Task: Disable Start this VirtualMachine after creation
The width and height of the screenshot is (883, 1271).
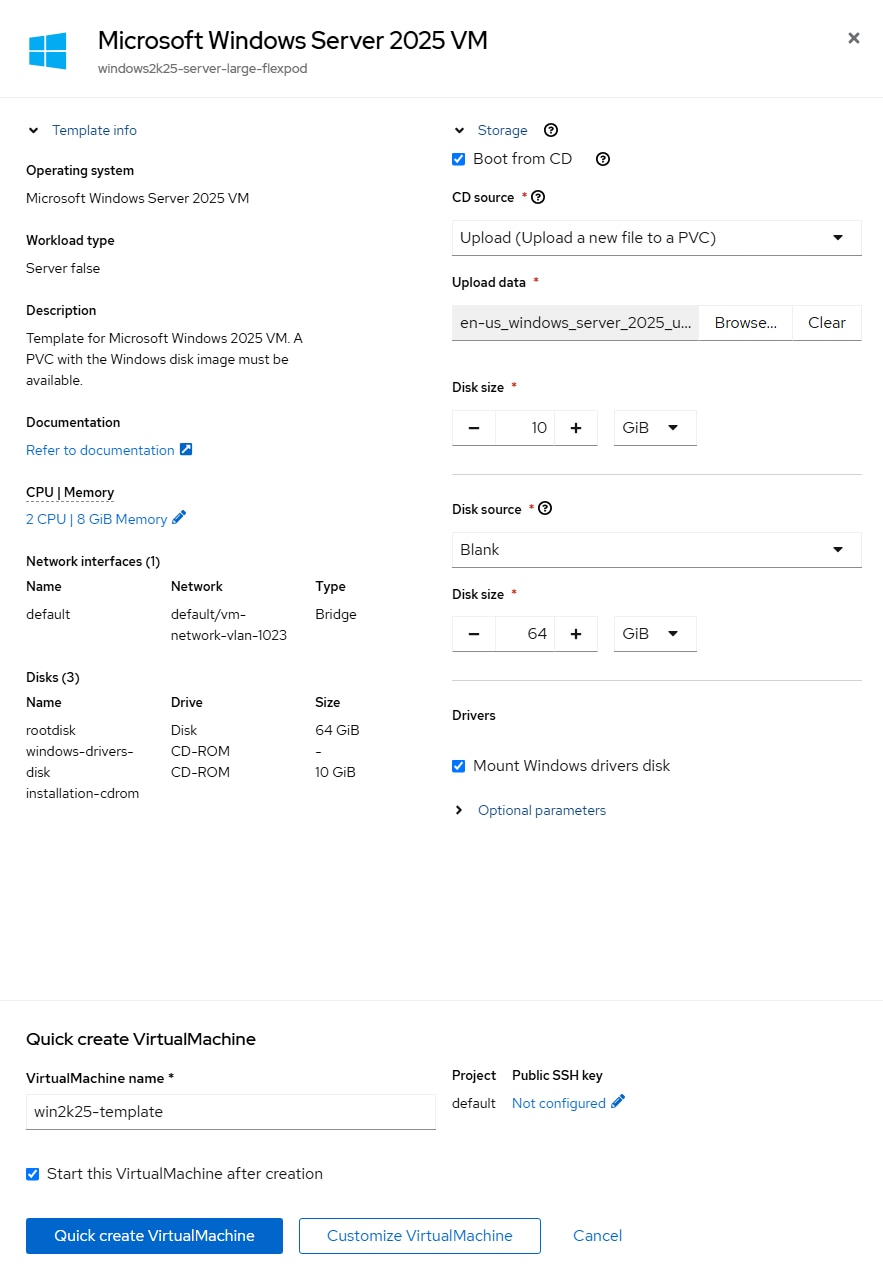Action: click(32, 1174)
